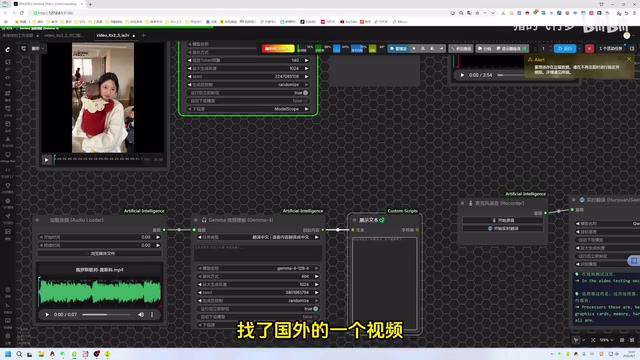This screenshot has width=640, height=360.
Task: Add a new workflow tab with plus
Action: point(143,36)
